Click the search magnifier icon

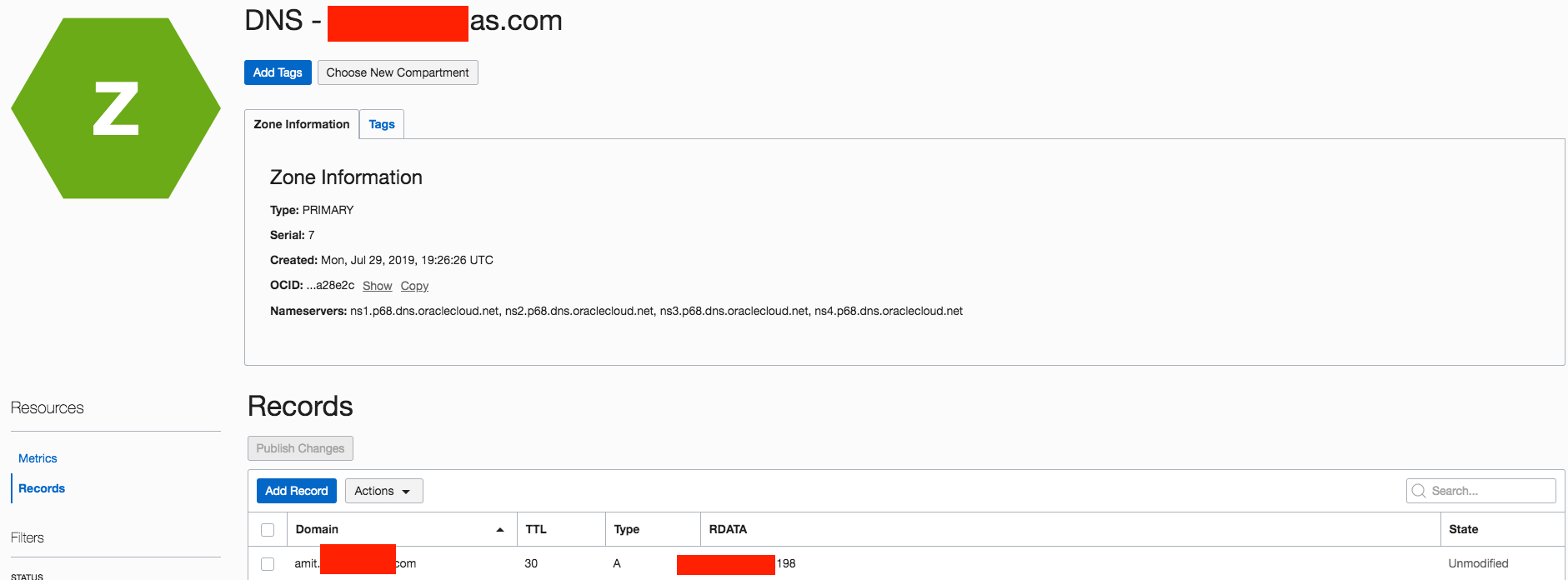click(x=1419, y=491)
